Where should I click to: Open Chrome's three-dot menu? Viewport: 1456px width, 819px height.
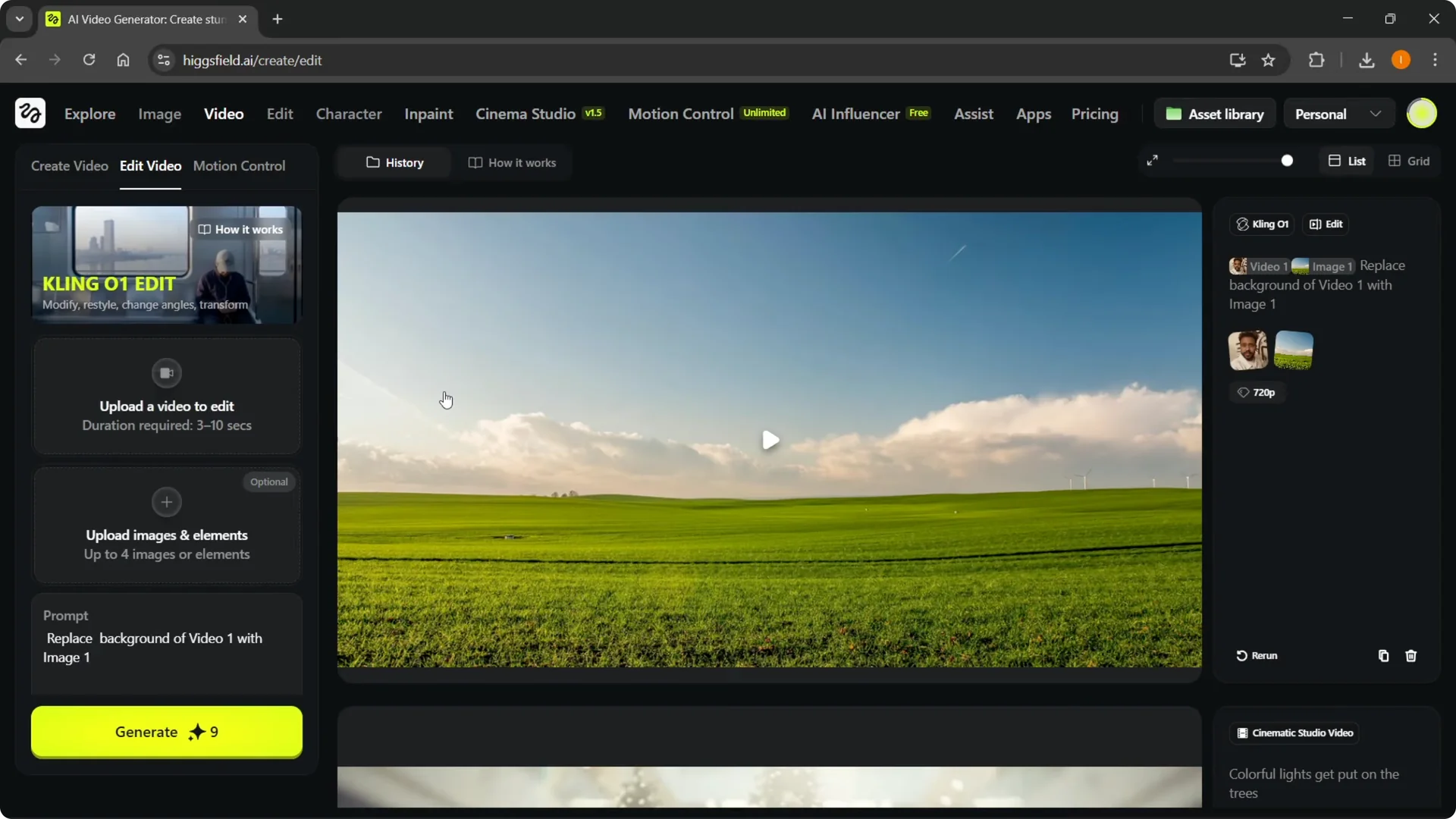(1436, 60)
